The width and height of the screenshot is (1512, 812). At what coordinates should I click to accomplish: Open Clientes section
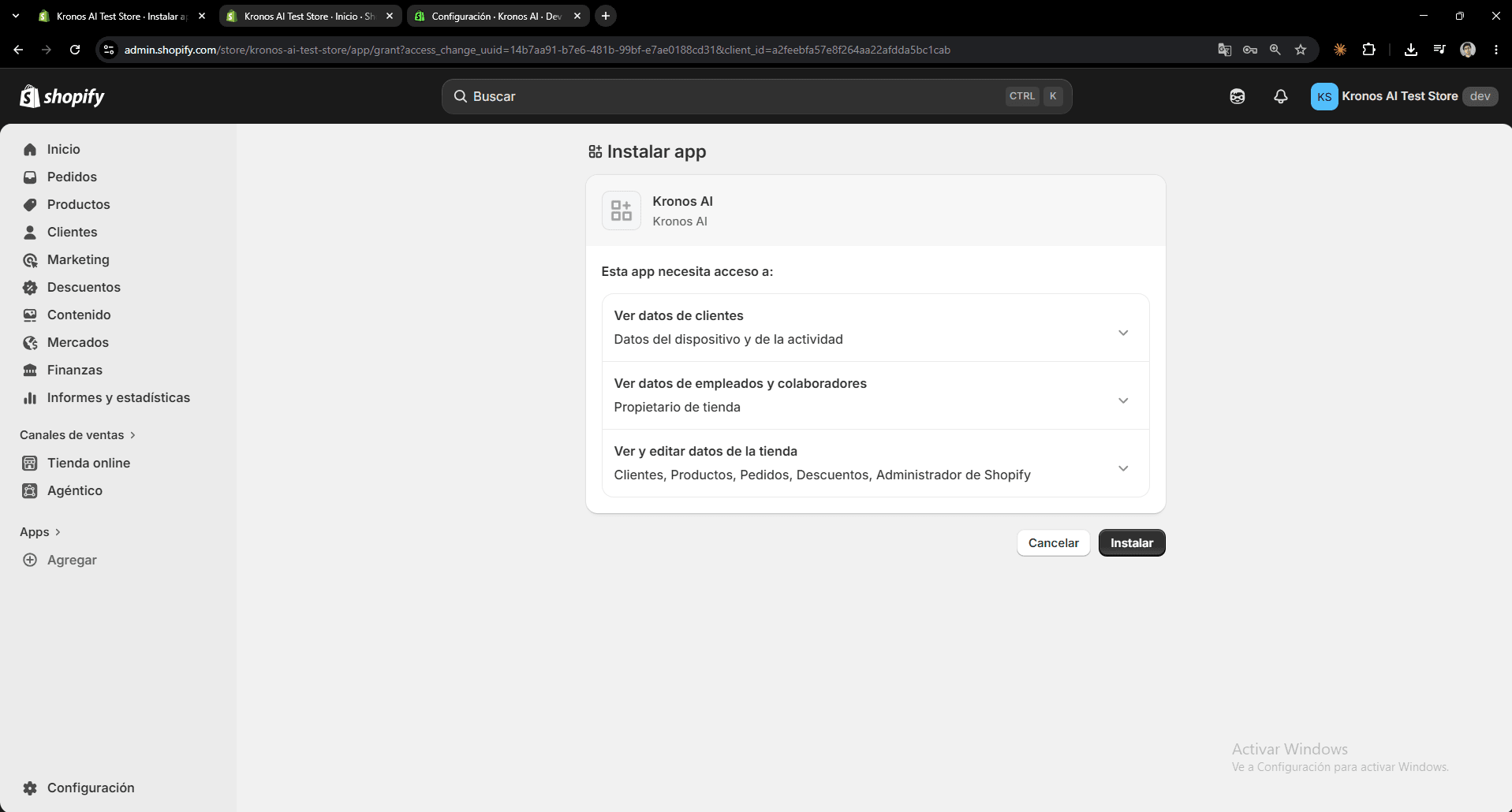point(72,233)
